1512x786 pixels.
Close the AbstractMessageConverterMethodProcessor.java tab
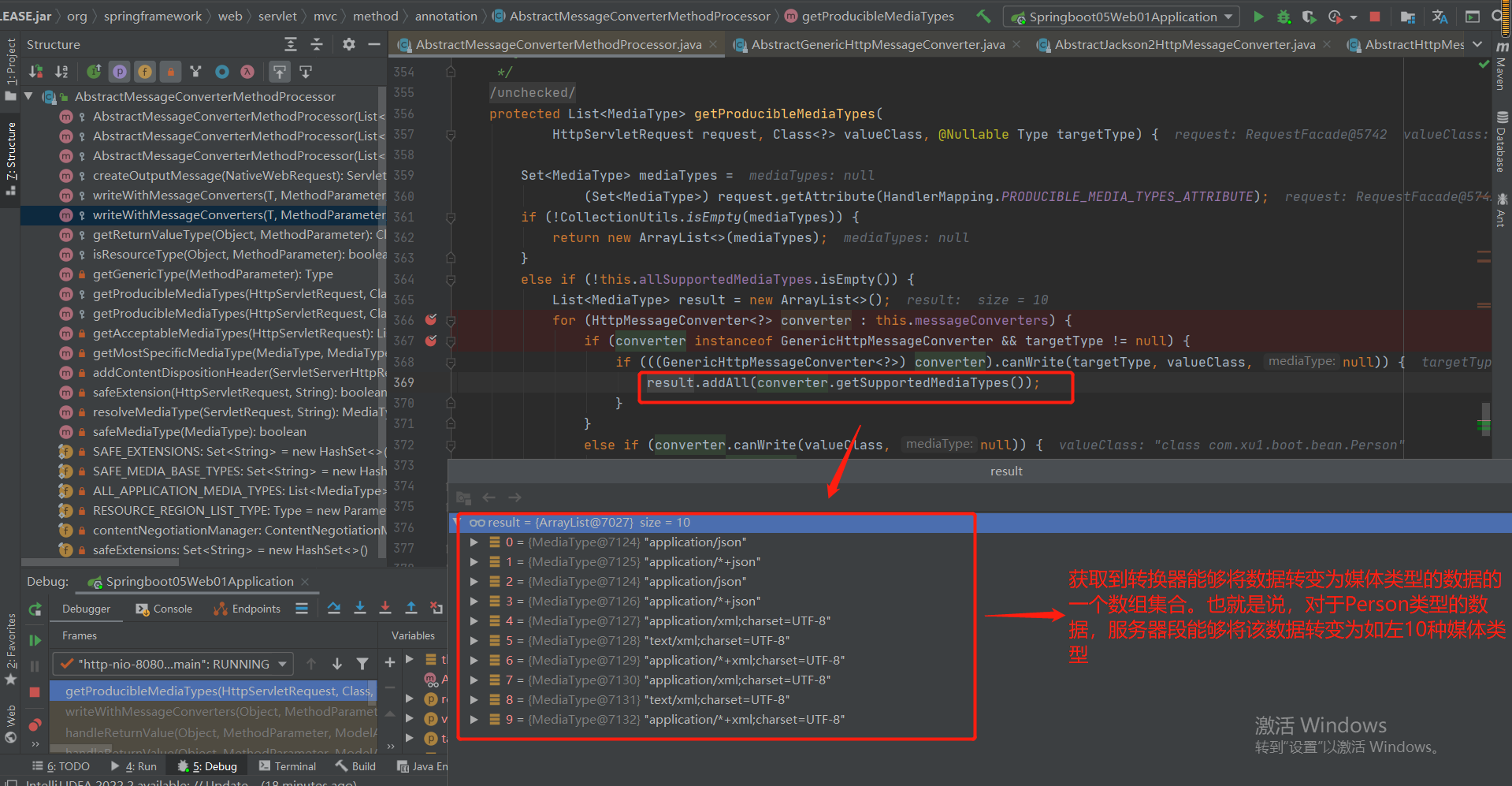(713, 44)
